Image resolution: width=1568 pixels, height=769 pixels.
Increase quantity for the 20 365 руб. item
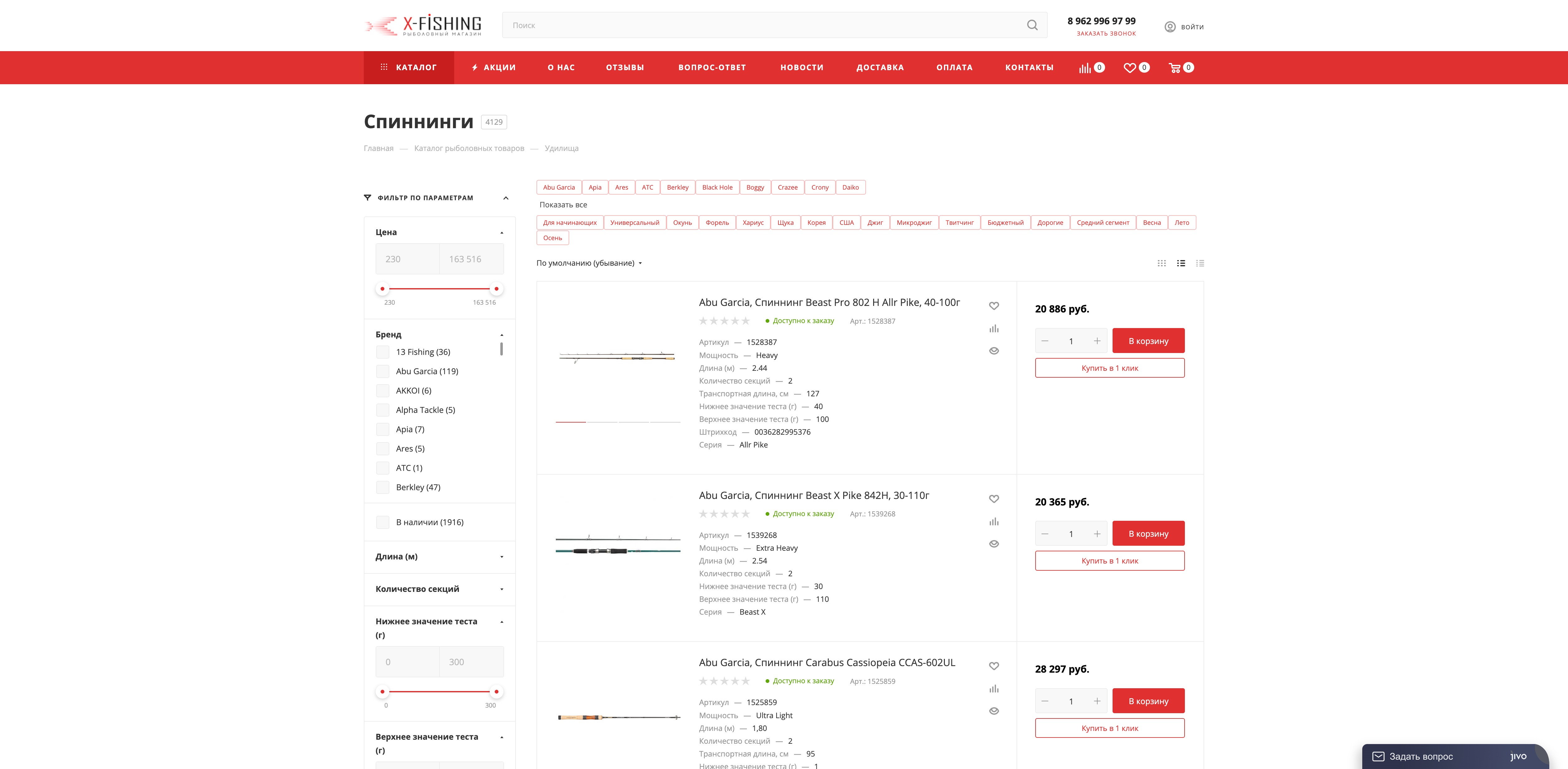tap(1096, 534)
